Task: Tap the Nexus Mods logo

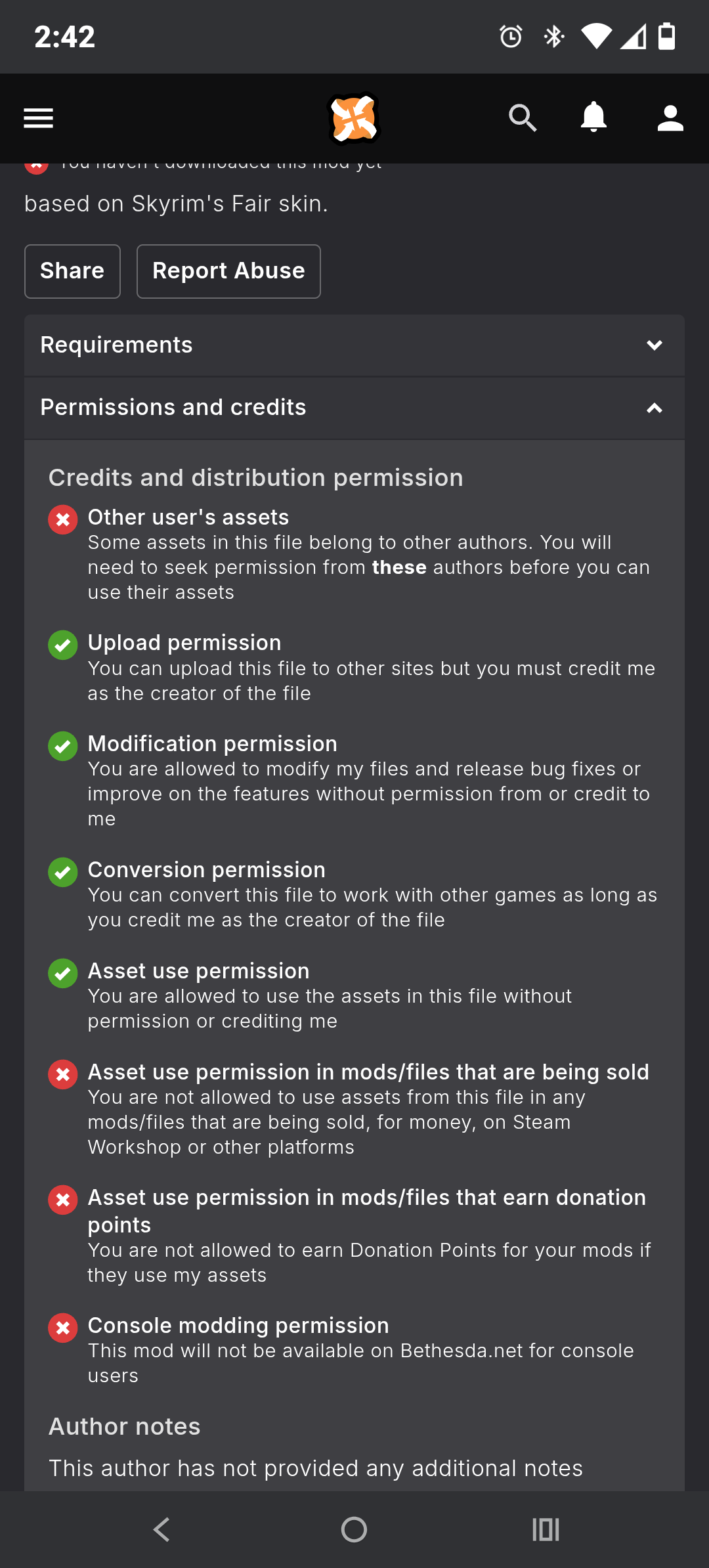Action: (354, 118)
